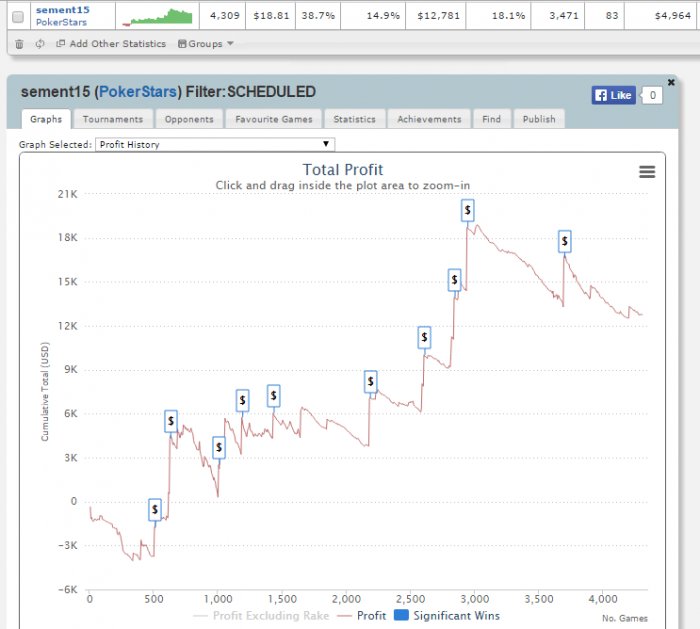Viewport: 700px width, 629px height.
Task: Toggle Significant Wins blue legend swatch
Action: pyautogui.click(x=401, y=615)
